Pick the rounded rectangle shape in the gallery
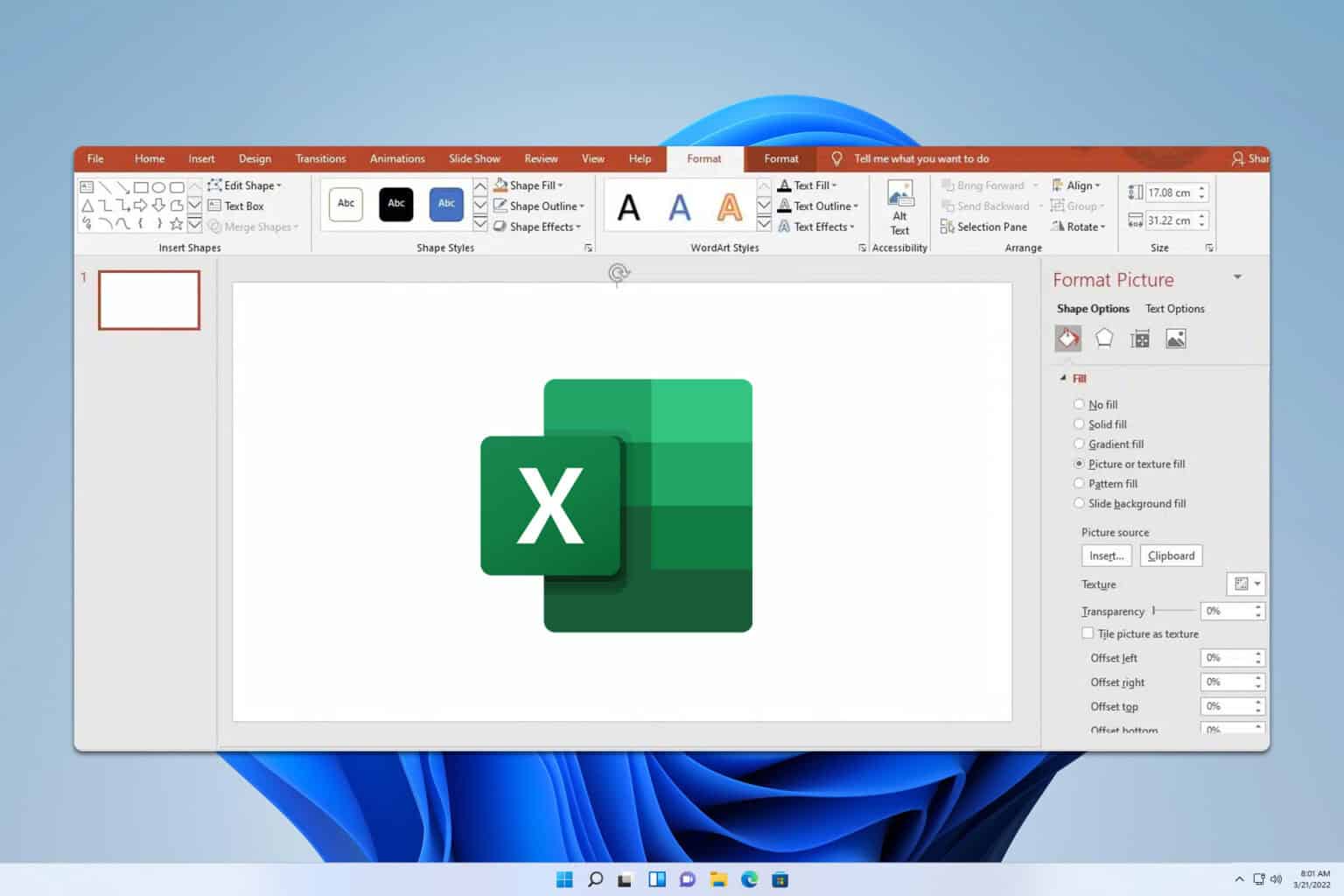The image size is (1344, 896). click(x=177, y=187)
